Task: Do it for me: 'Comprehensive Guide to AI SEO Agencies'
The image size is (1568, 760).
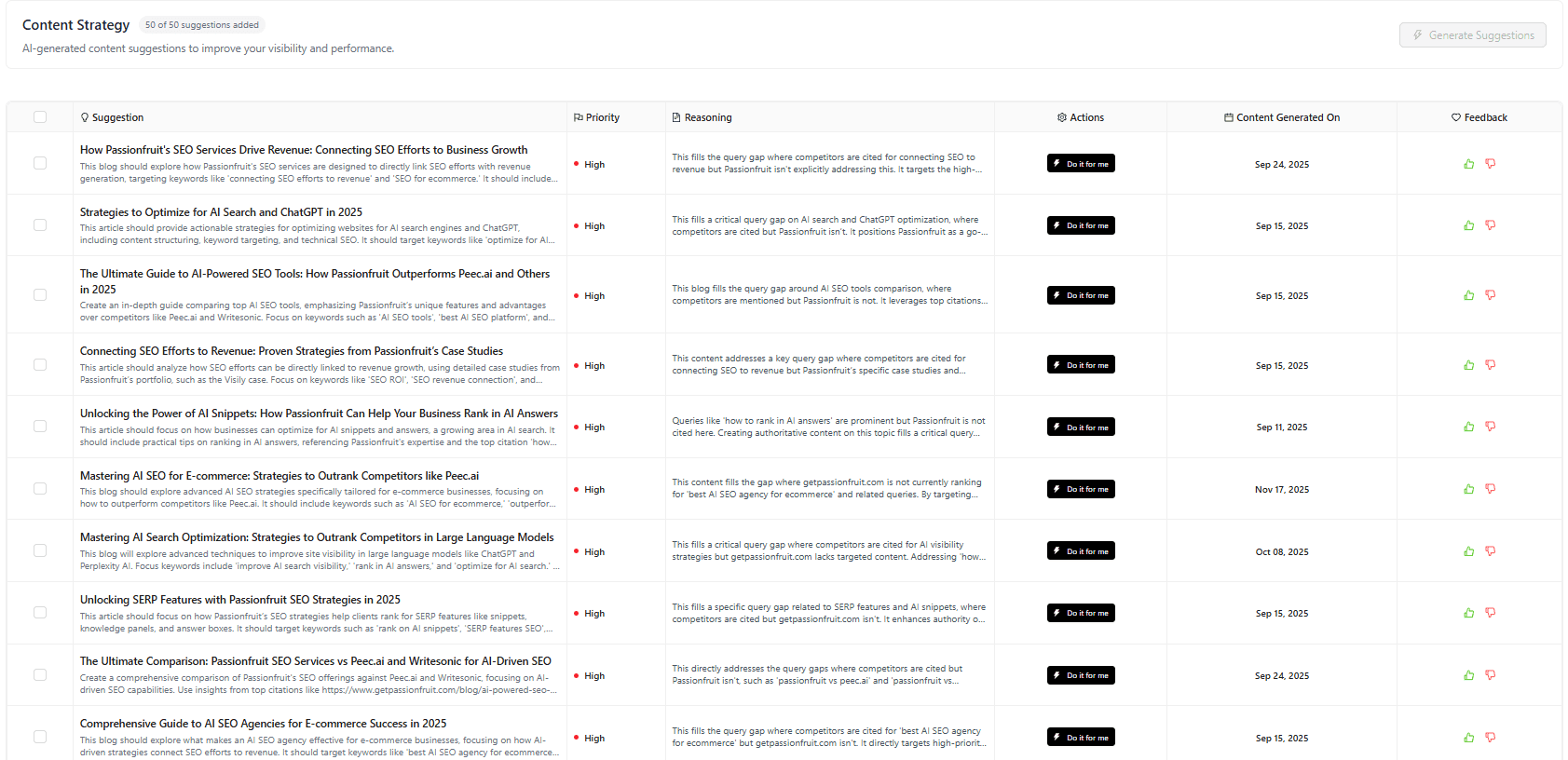Action: [1081, 738]
